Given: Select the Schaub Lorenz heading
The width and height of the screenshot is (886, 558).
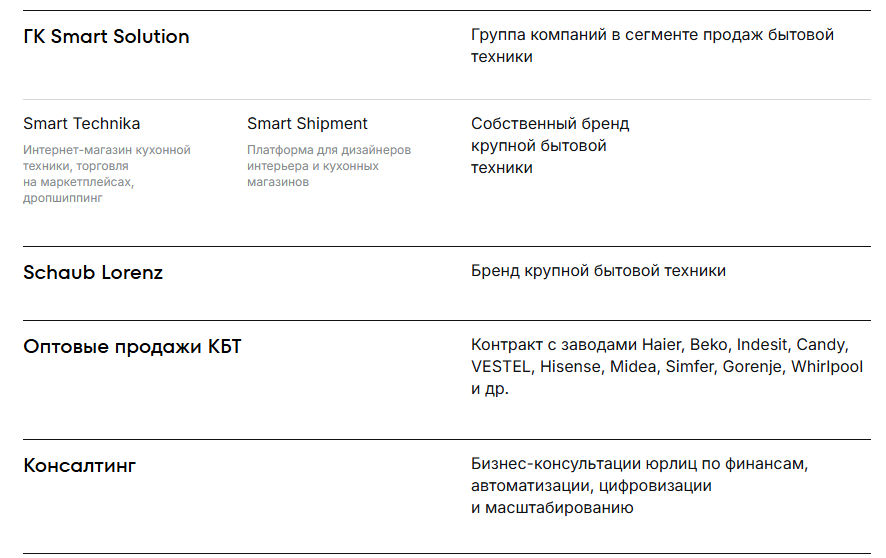Looking at the screenshot, I should click(93, 272).
